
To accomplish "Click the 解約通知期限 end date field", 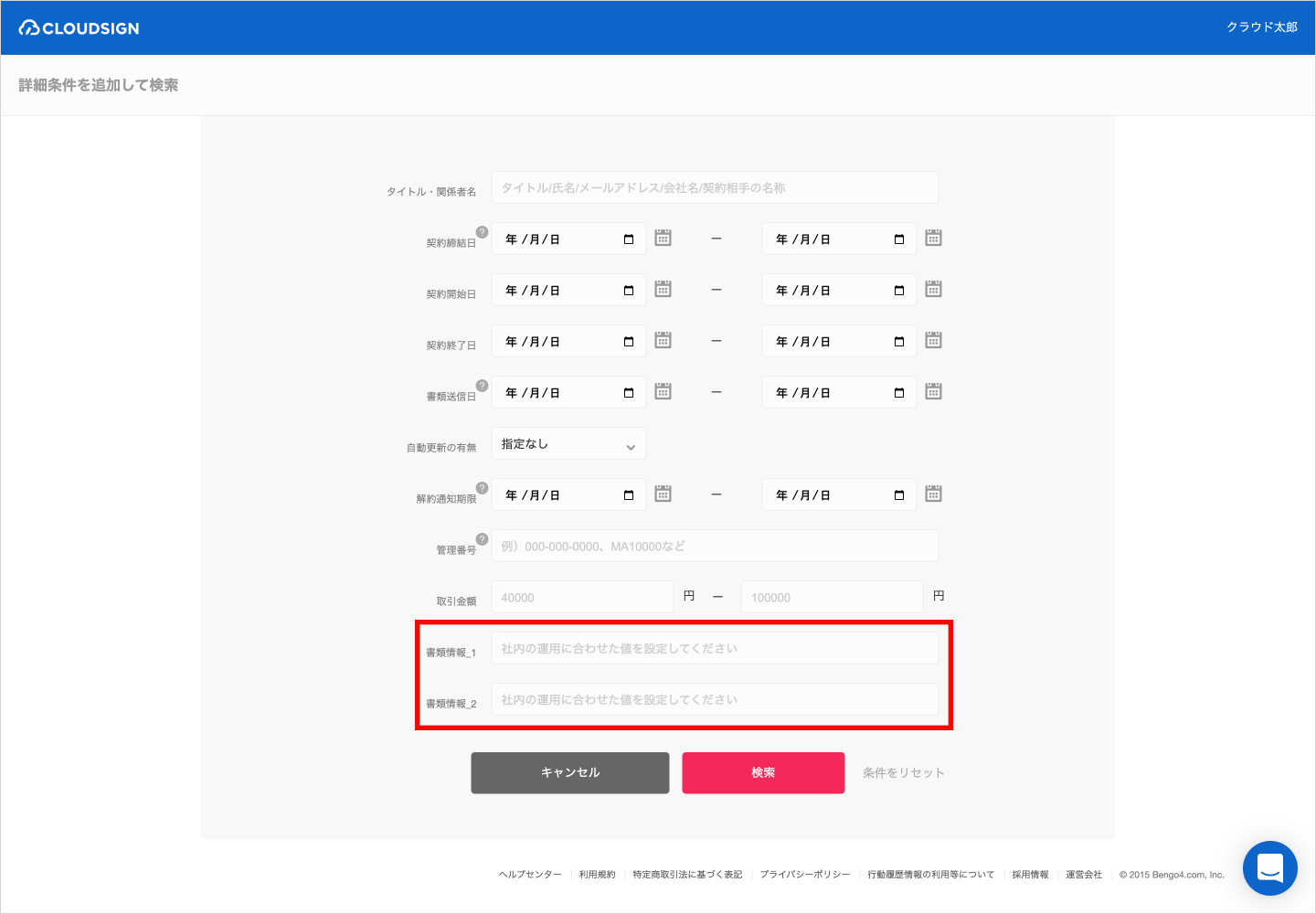I will (839, 494).
